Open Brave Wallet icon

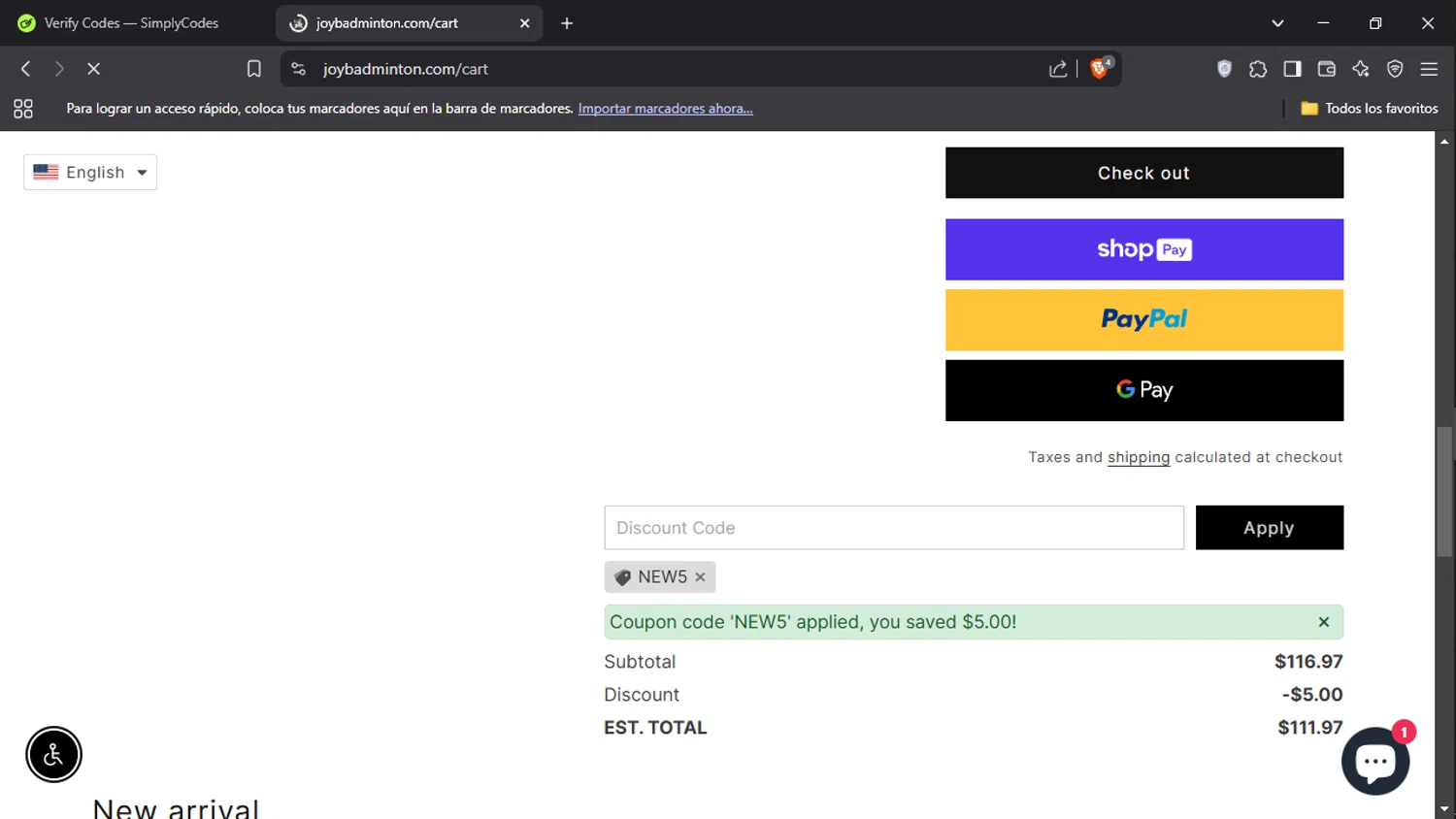pyautogui.click(x=1326, y=69)
